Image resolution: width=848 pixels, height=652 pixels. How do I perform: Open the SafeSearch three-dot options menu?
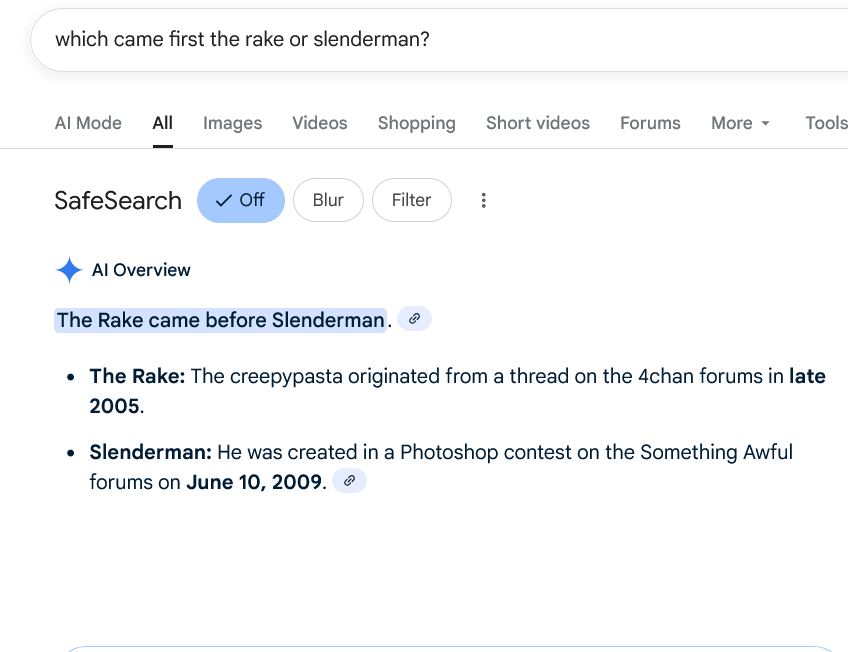click(x=483, y=200)
